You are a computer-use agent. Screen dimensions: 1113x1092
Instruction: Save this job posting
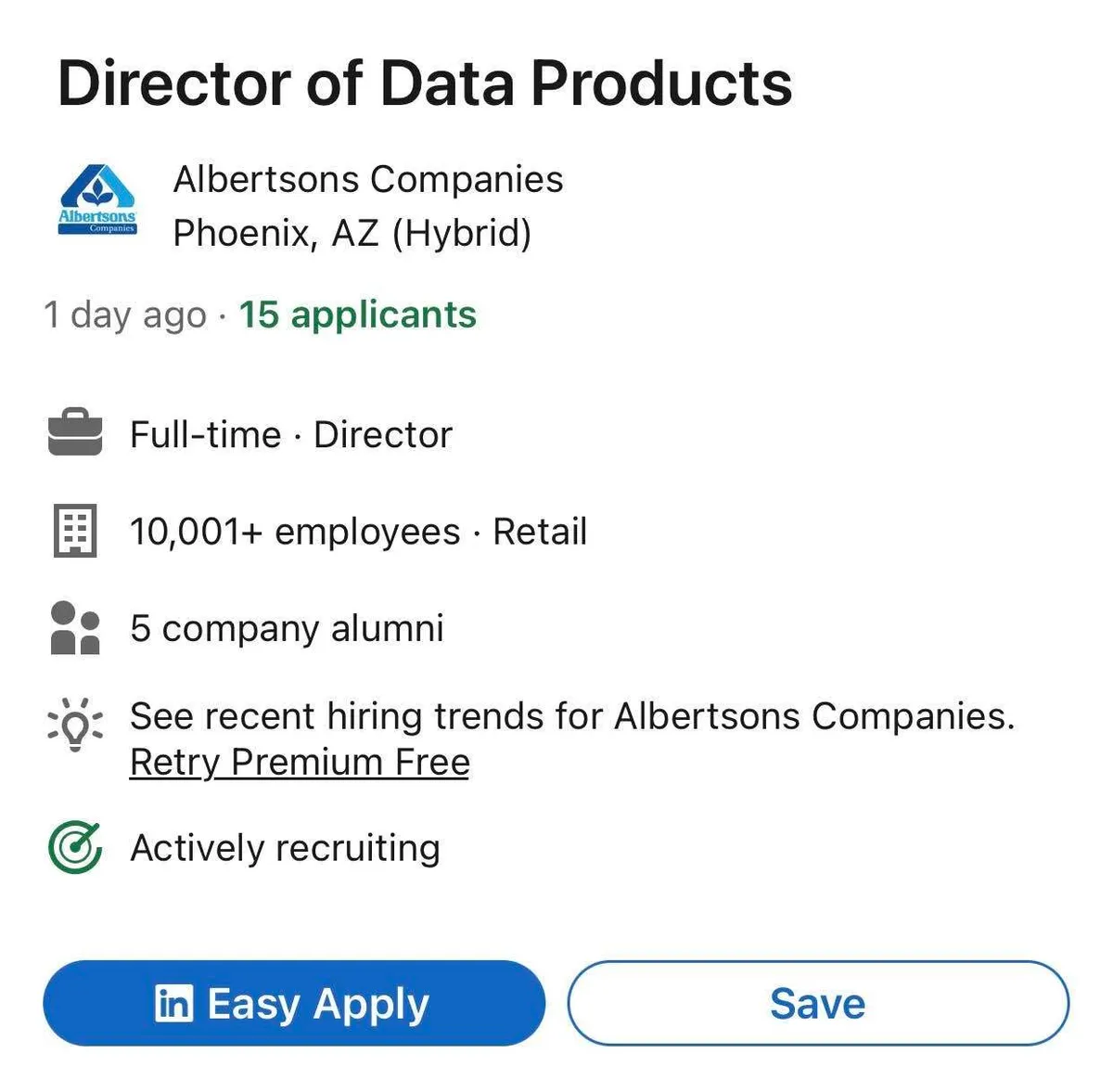click(x=817, y=1003)
